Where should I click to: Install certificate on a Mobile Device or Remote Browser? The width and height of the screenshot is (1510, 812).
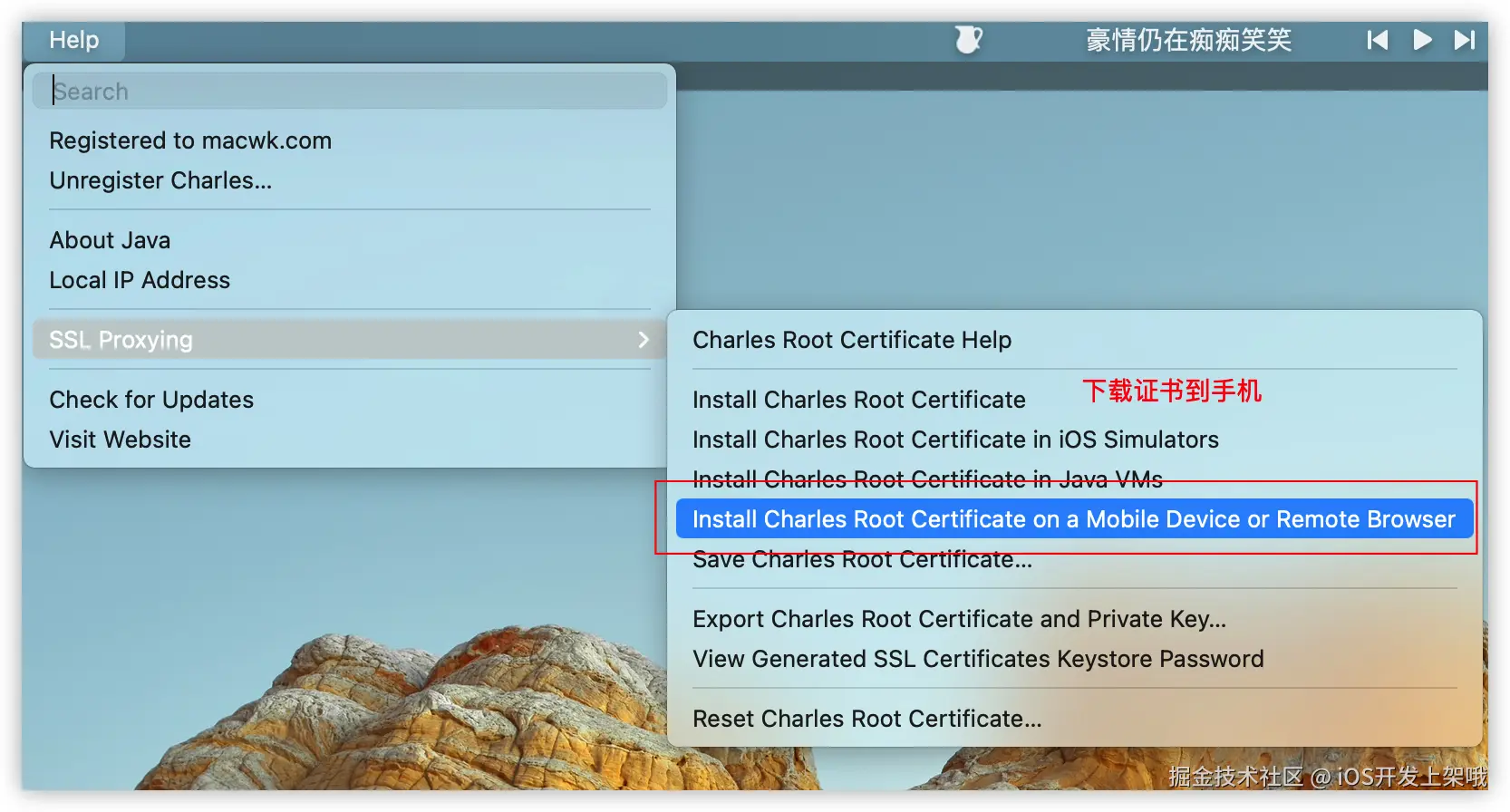click(x=1075, y=519)
